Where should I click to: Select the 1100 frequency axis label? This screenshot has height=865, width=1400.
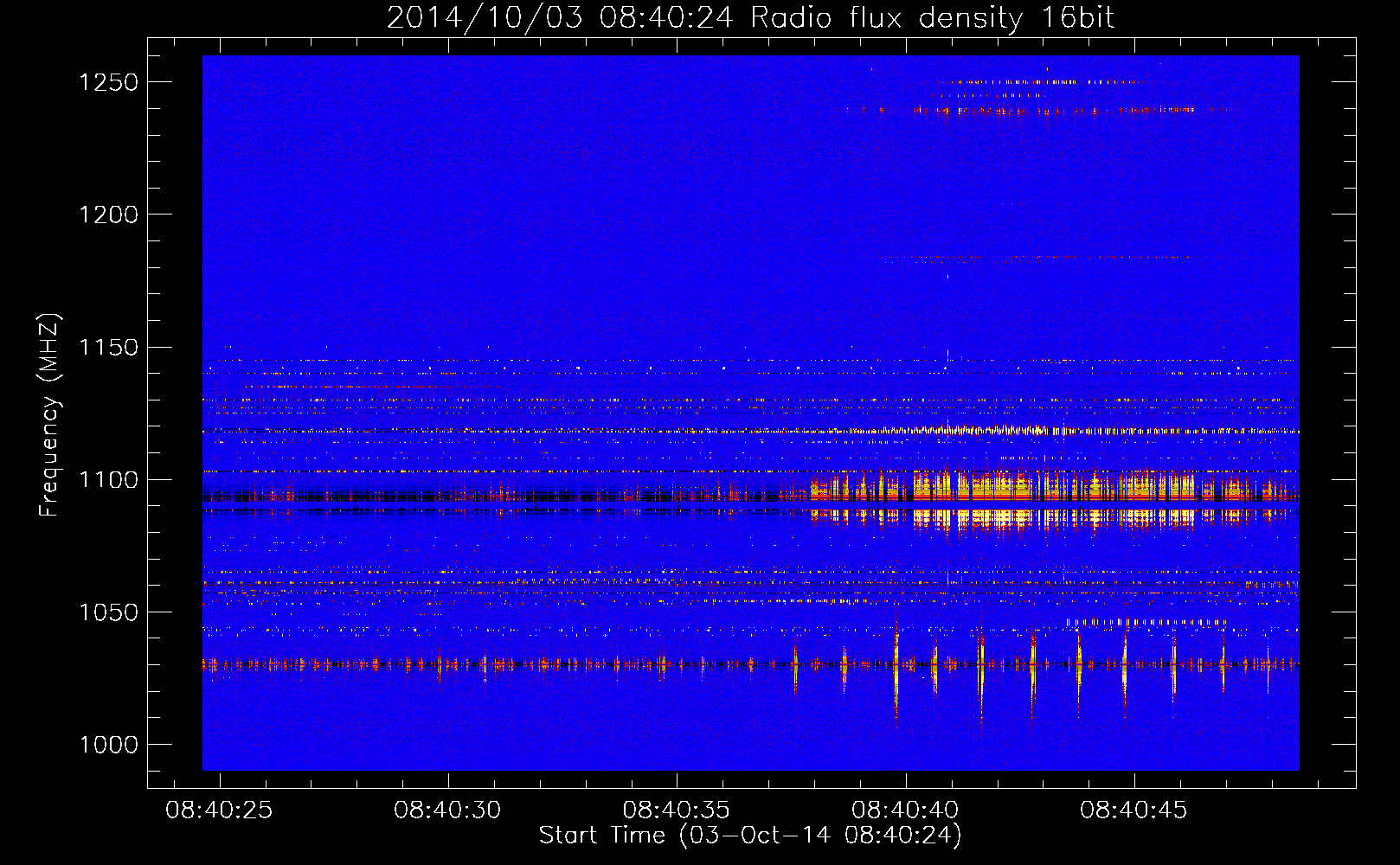pyautogui.click(x=109, y=480)
